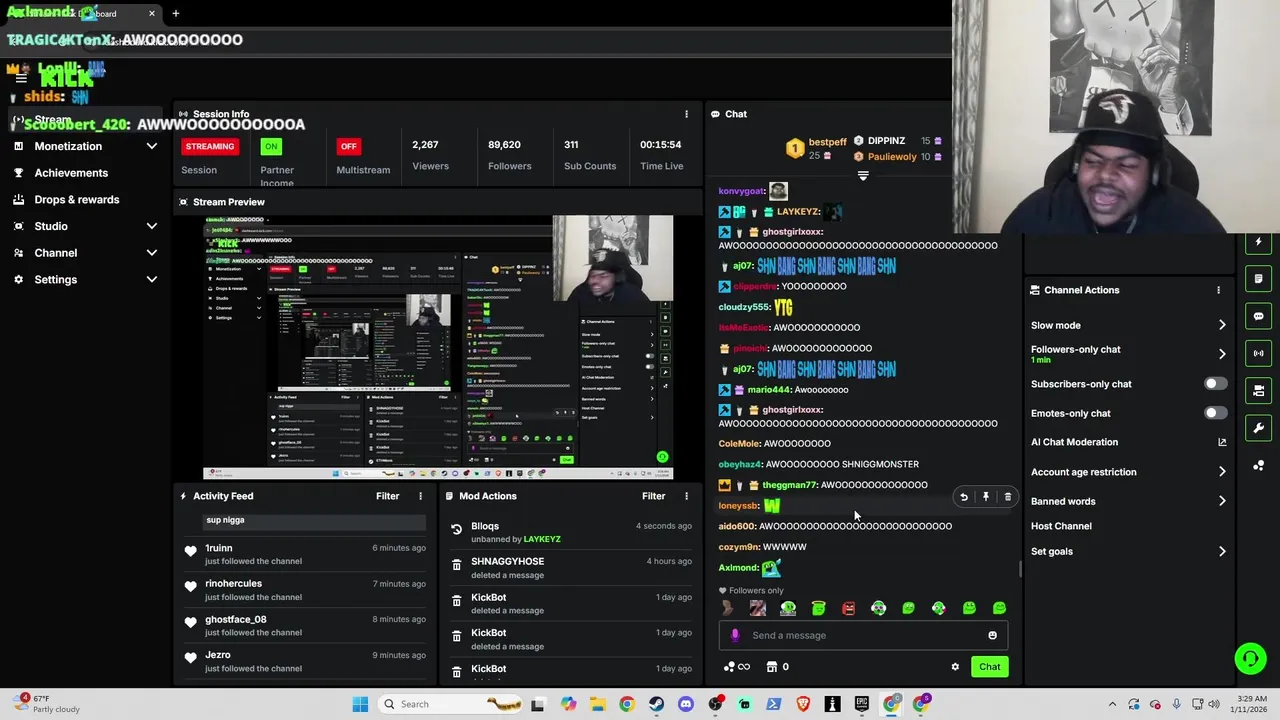Click the Stream Preview video

point(438,348)
